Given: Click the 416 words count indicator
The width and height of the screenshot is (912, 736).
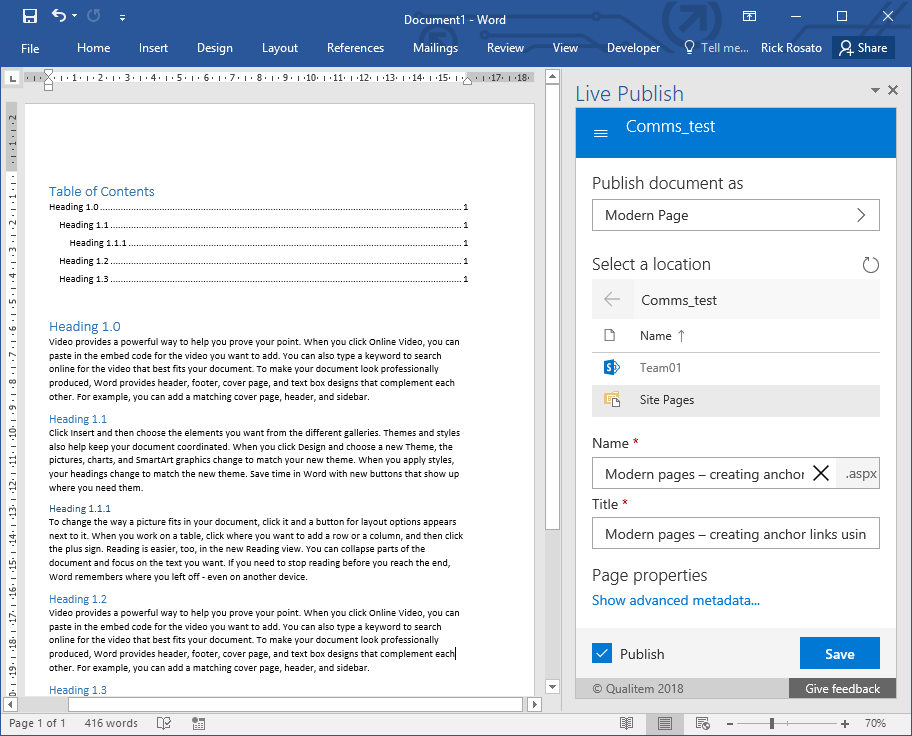Looking at the screenshot, I should pyautogui.click(x=111, y=723).
